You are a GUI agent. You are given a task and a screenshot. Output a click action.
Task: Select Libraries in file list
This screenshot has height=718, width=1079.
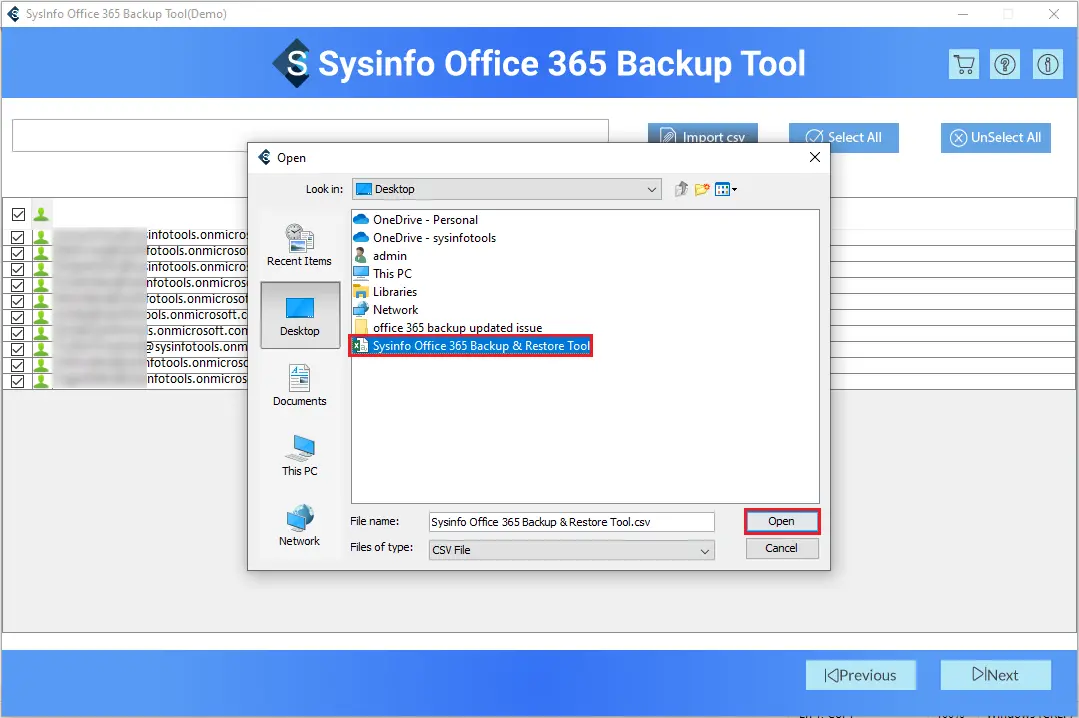(x=385, y=292)
